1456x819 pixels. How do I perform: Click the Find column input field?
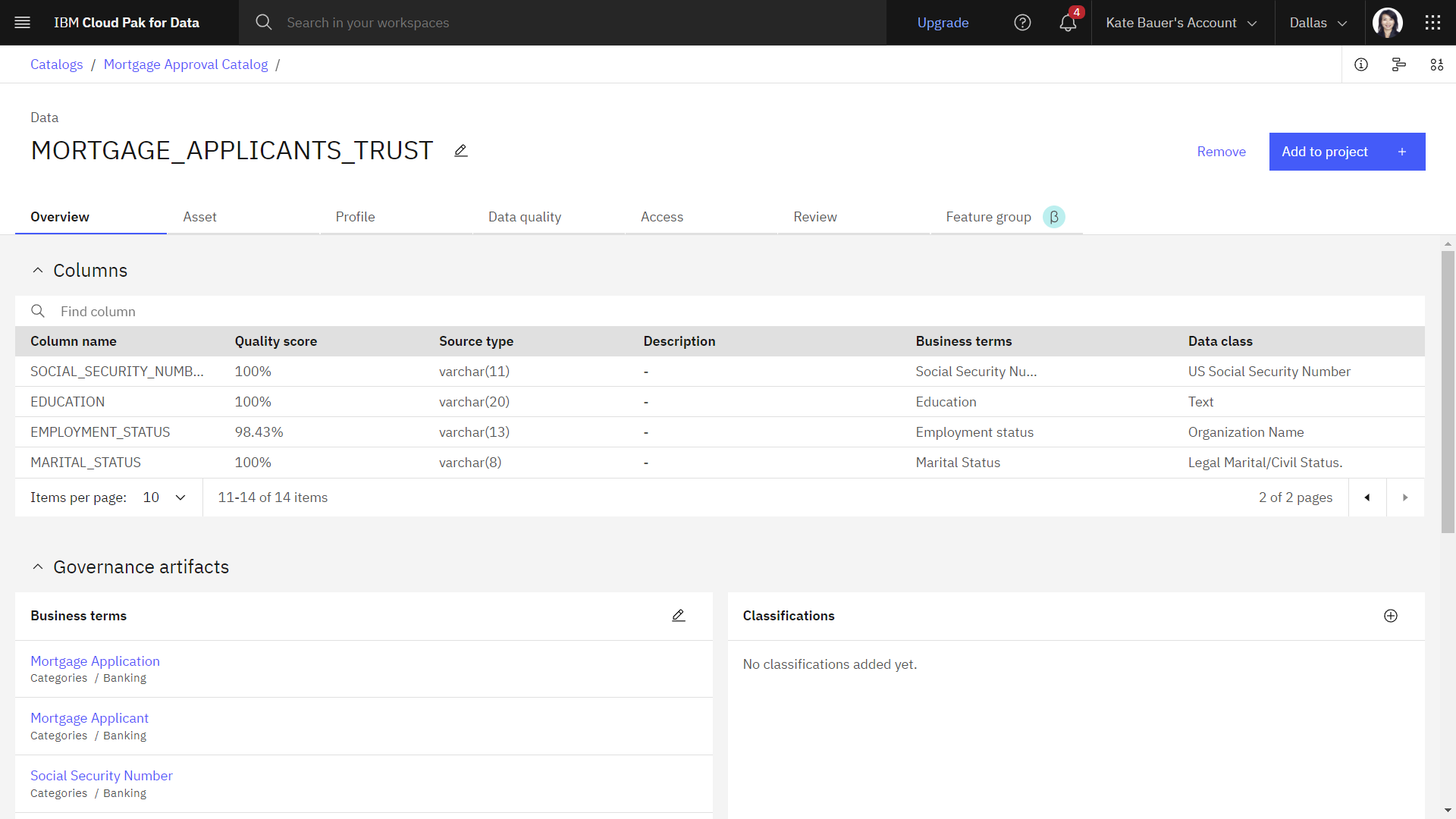[x=720, y=311]
